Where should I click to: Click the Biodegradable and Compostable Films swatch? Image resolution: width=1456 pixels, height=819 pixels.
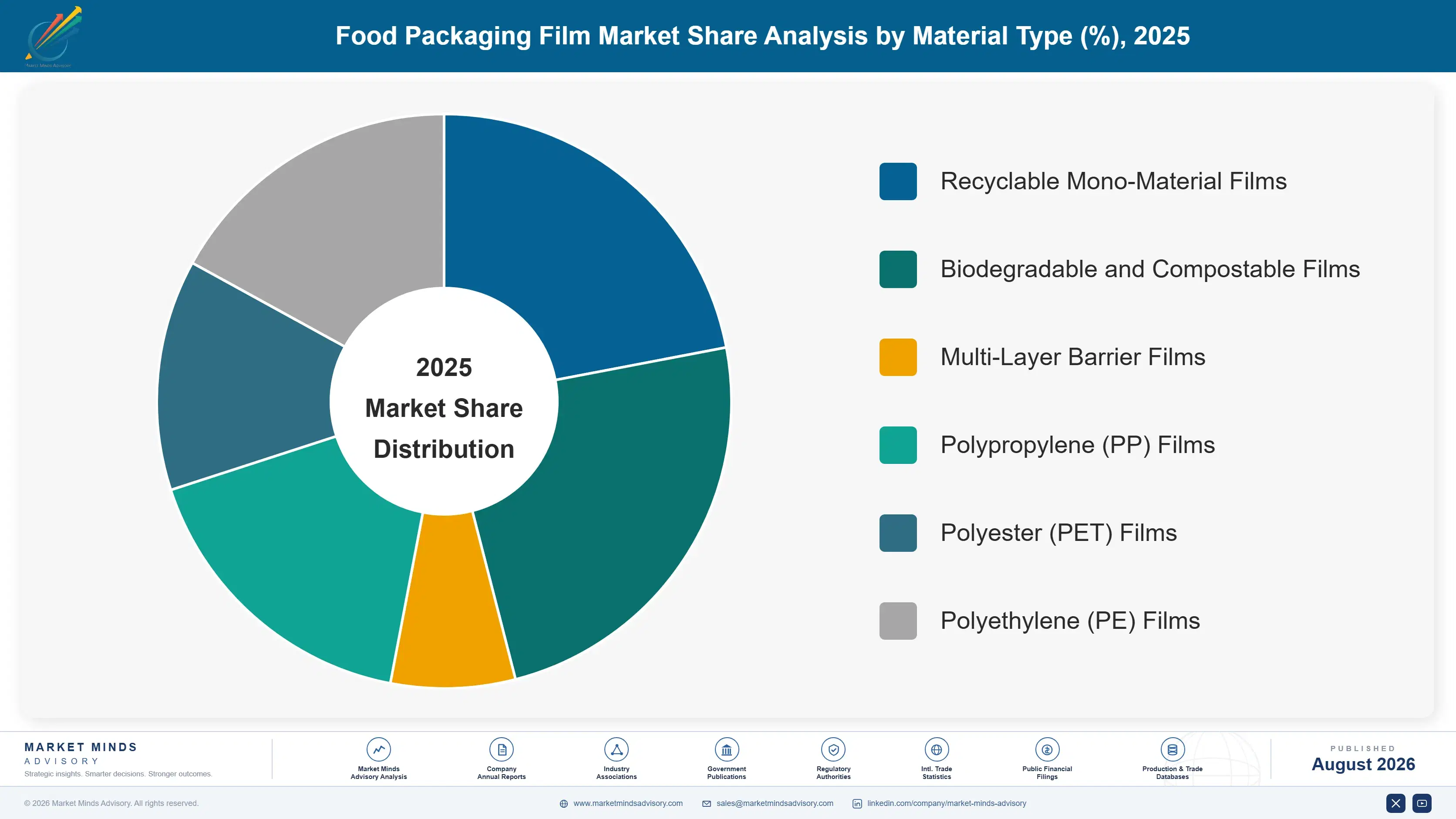tap(897, 269)
